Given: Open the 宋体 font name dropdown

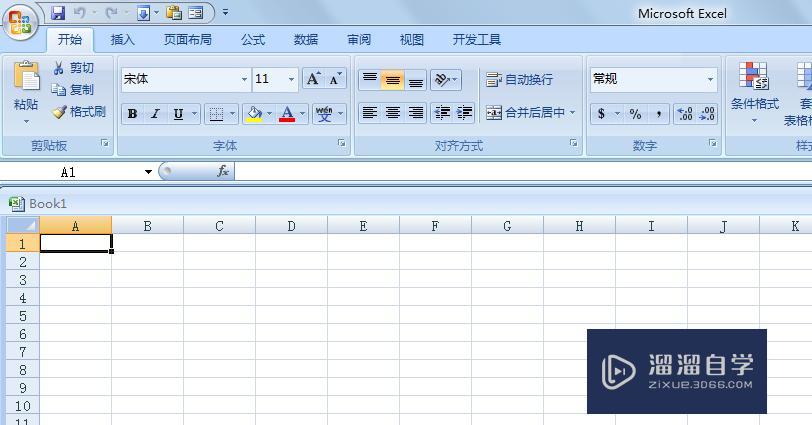Looking at the screenshot, I should [244, 80].
